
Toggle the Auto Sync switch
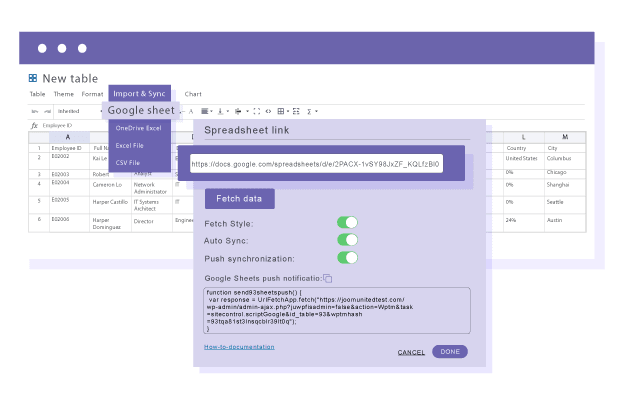pyautogui.click(x=348, y=240)
